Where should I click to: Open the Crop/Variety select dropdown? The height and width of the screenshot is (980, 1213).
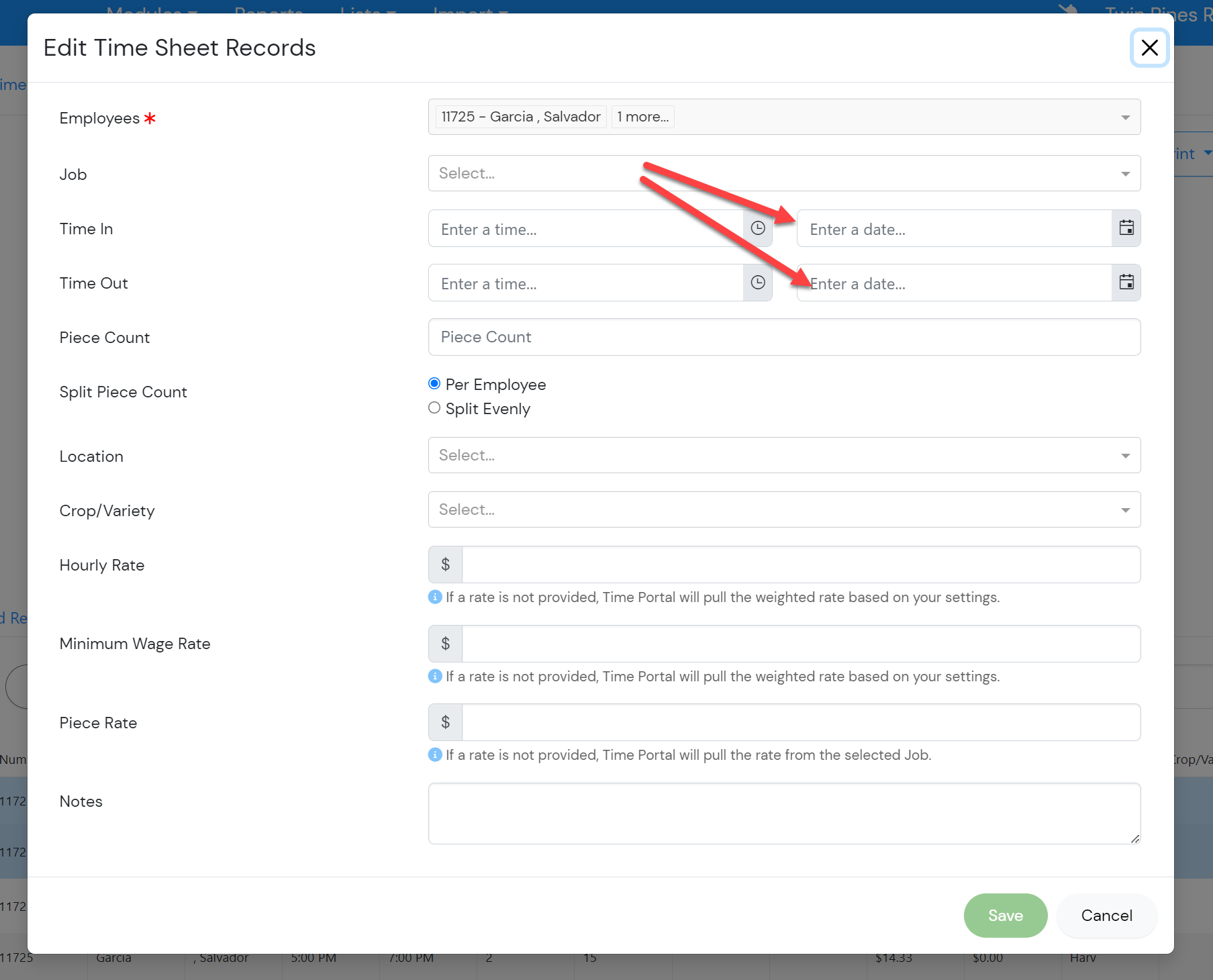click(783, 510)
